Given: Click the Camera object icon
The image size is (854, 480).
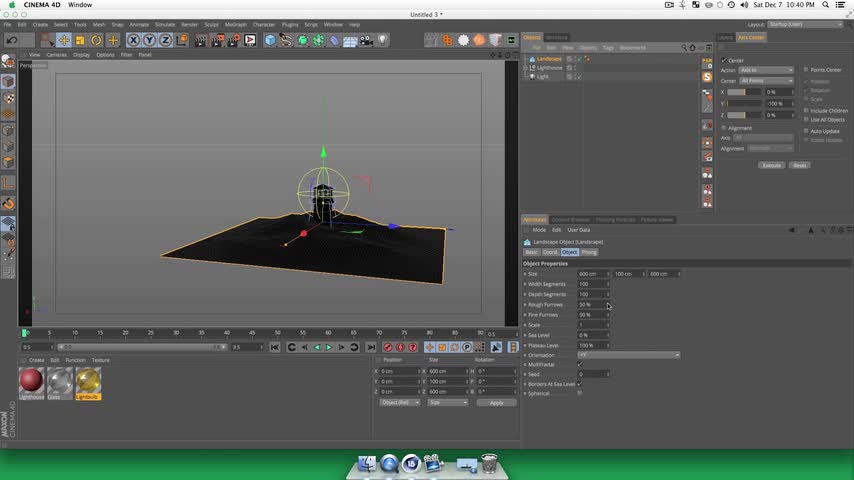Looking at the screenshot, I should point(365,40).
